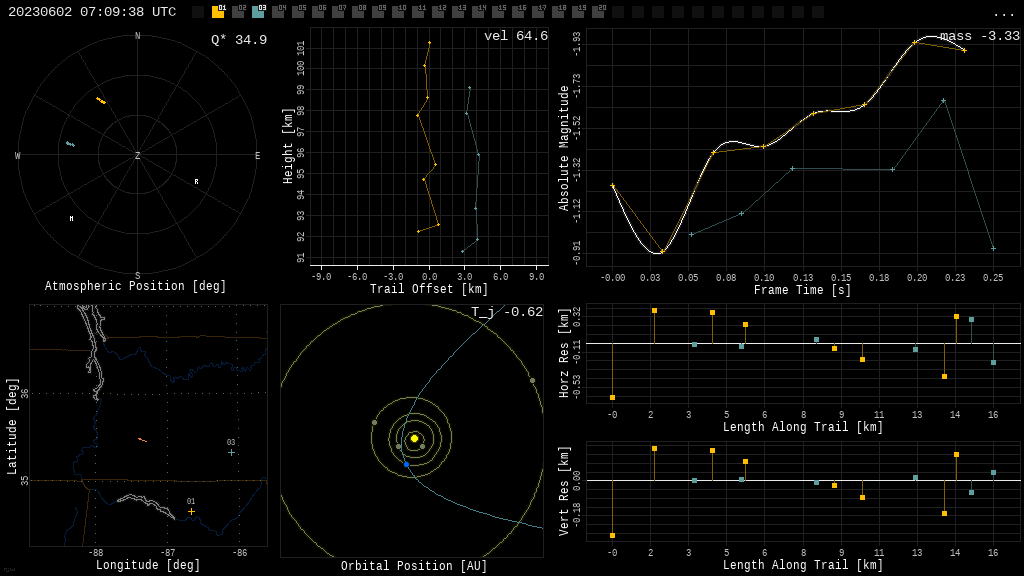Image resolution: width=1024 pixels, height=576 pixels.
Task: Click the Q* 34.9 quality label
Action: tap(239, 40)
